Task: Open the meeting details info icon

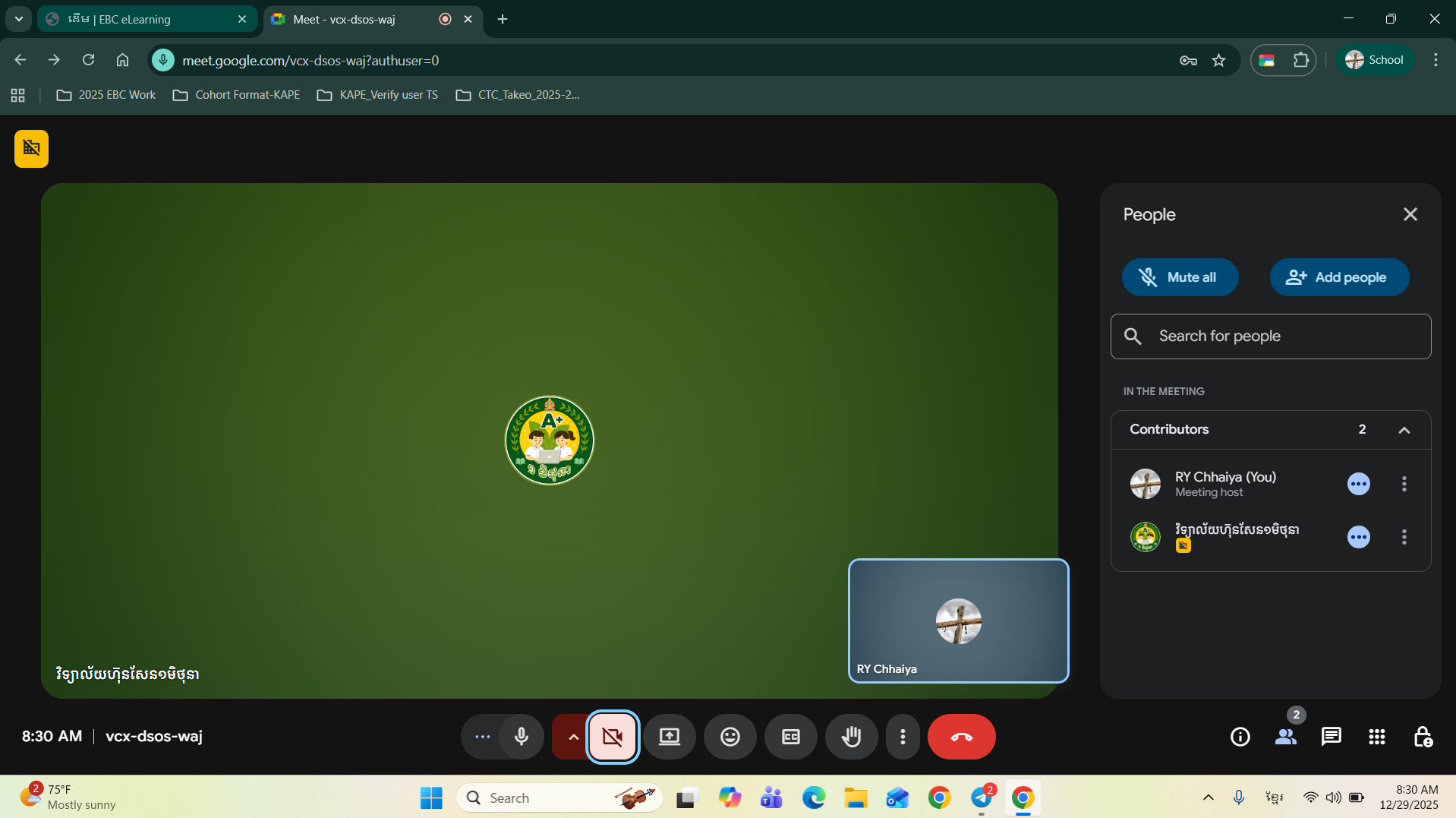Action: pyautogui.click(x=1240, y=736)
